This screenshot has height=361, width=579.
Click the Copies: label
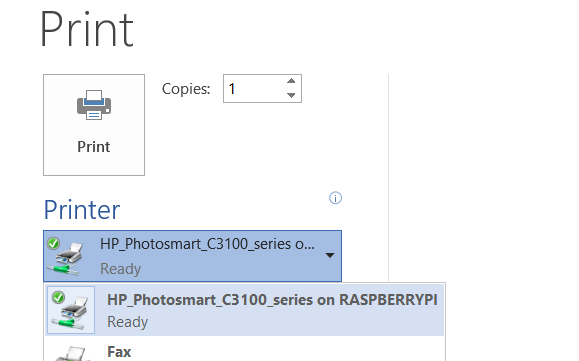pos(186,89)
